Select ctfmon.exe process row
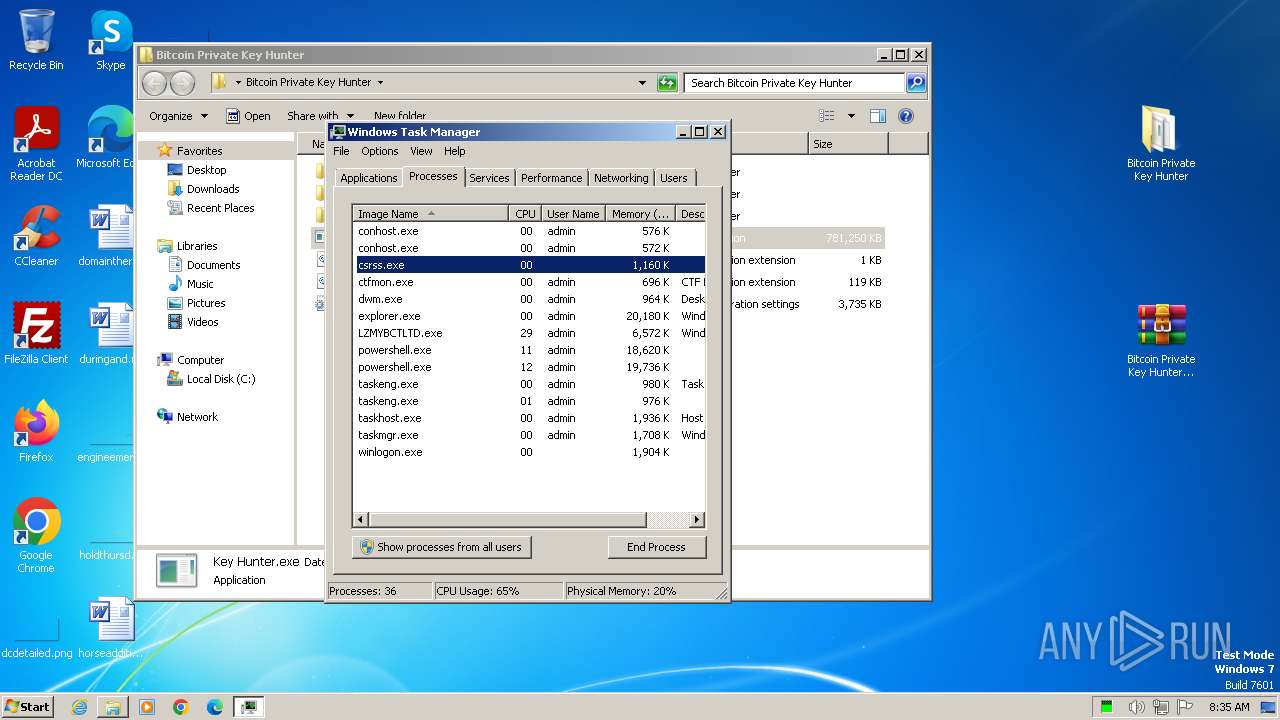 pos(530,282)
